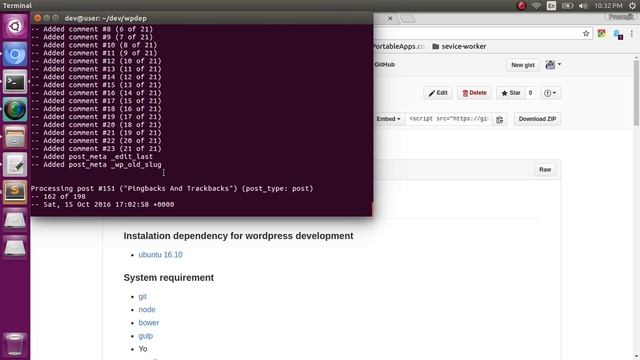Click the colorful extension icon in Chrome toolbar

pyautogui.click(x=602, y=34)
